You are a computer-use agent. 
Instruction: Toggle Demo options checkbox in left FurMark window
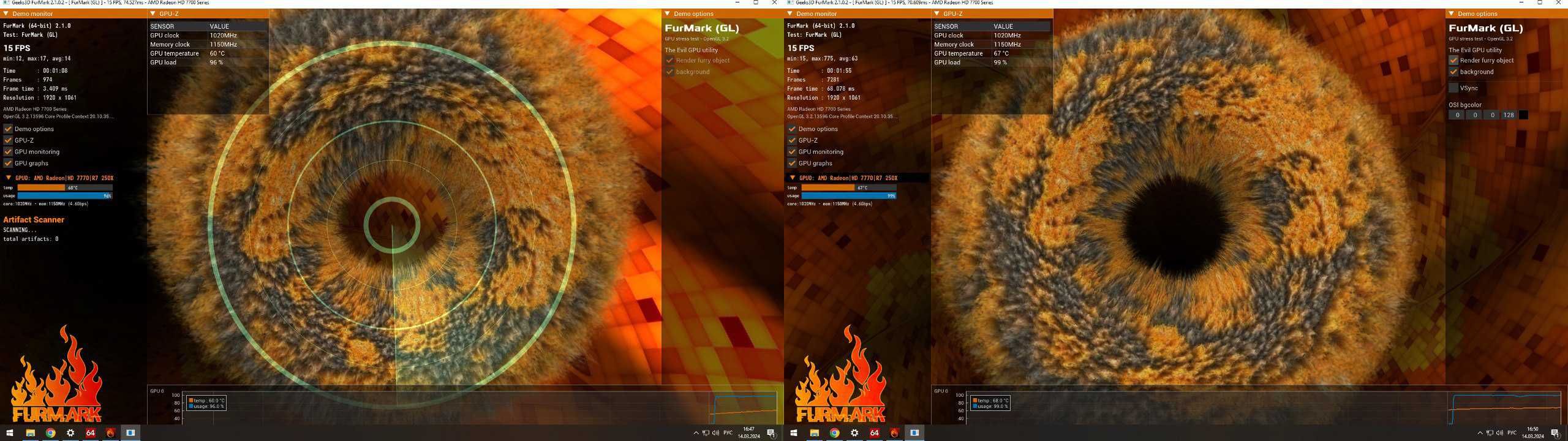click(8, 129)
